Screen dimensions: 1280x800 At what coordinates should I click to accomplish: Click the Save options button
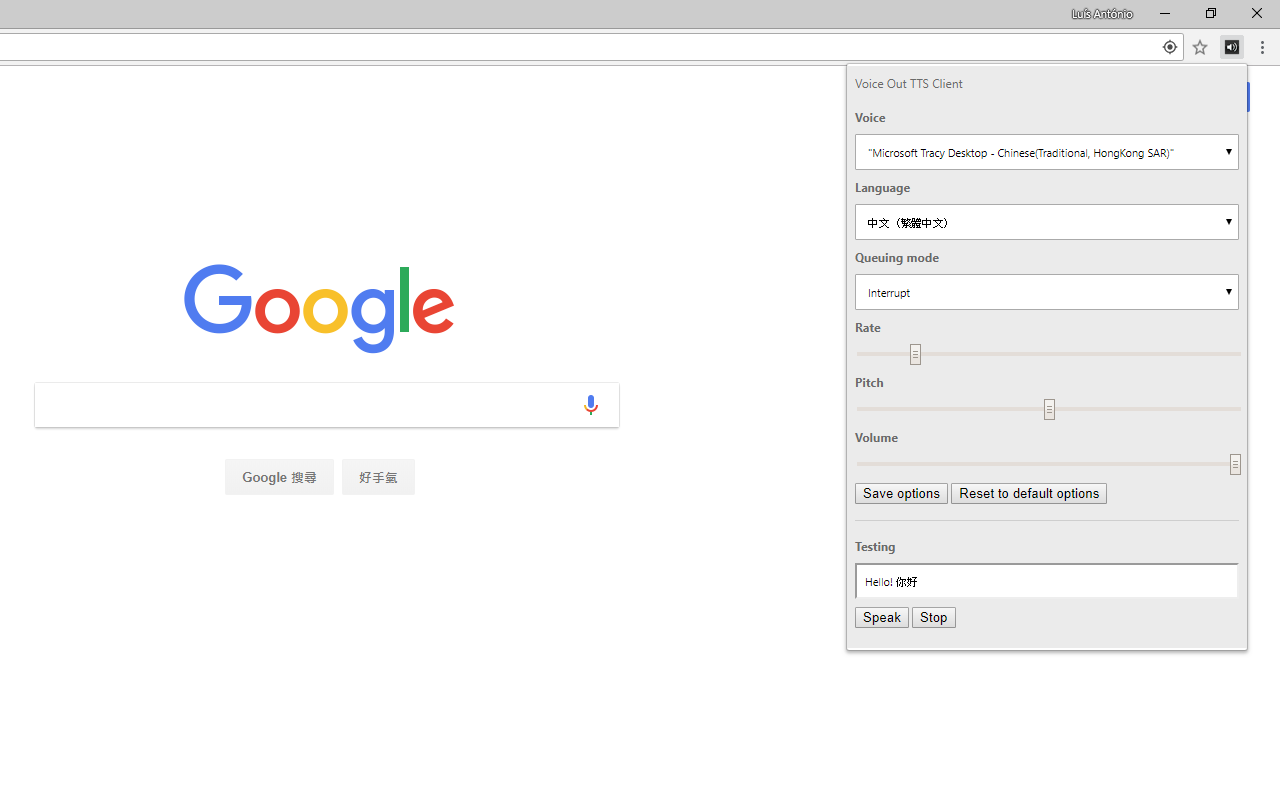coord(901,493)
